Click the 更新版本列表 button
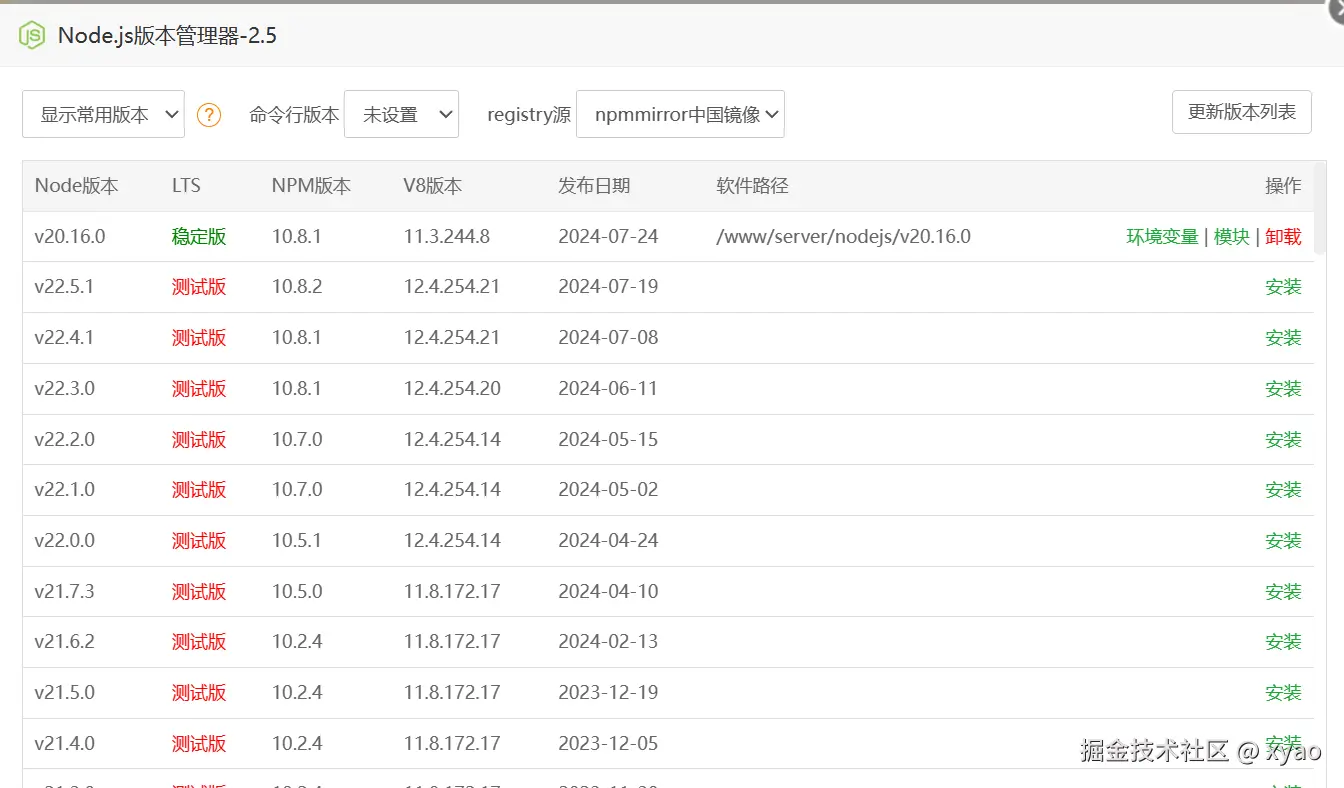 (1241, 112)
